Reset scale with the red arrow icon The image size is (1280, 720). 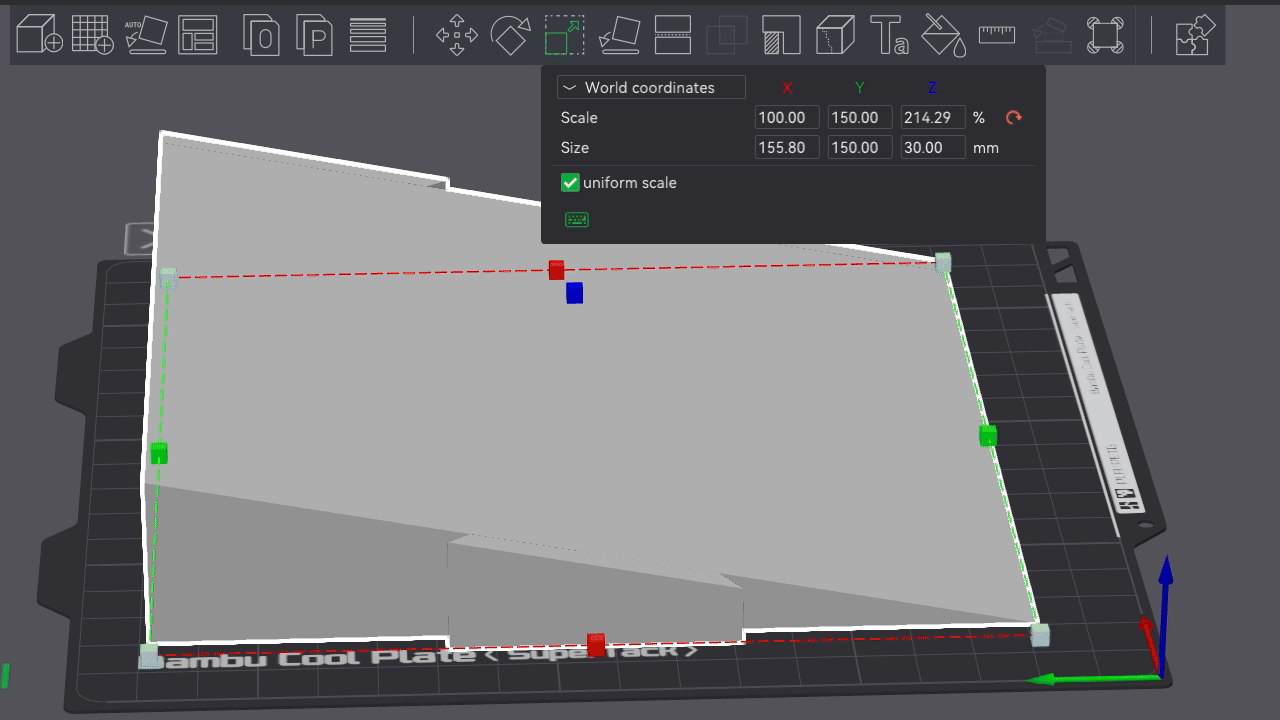pyautogui.click(x=1014, y=118)
